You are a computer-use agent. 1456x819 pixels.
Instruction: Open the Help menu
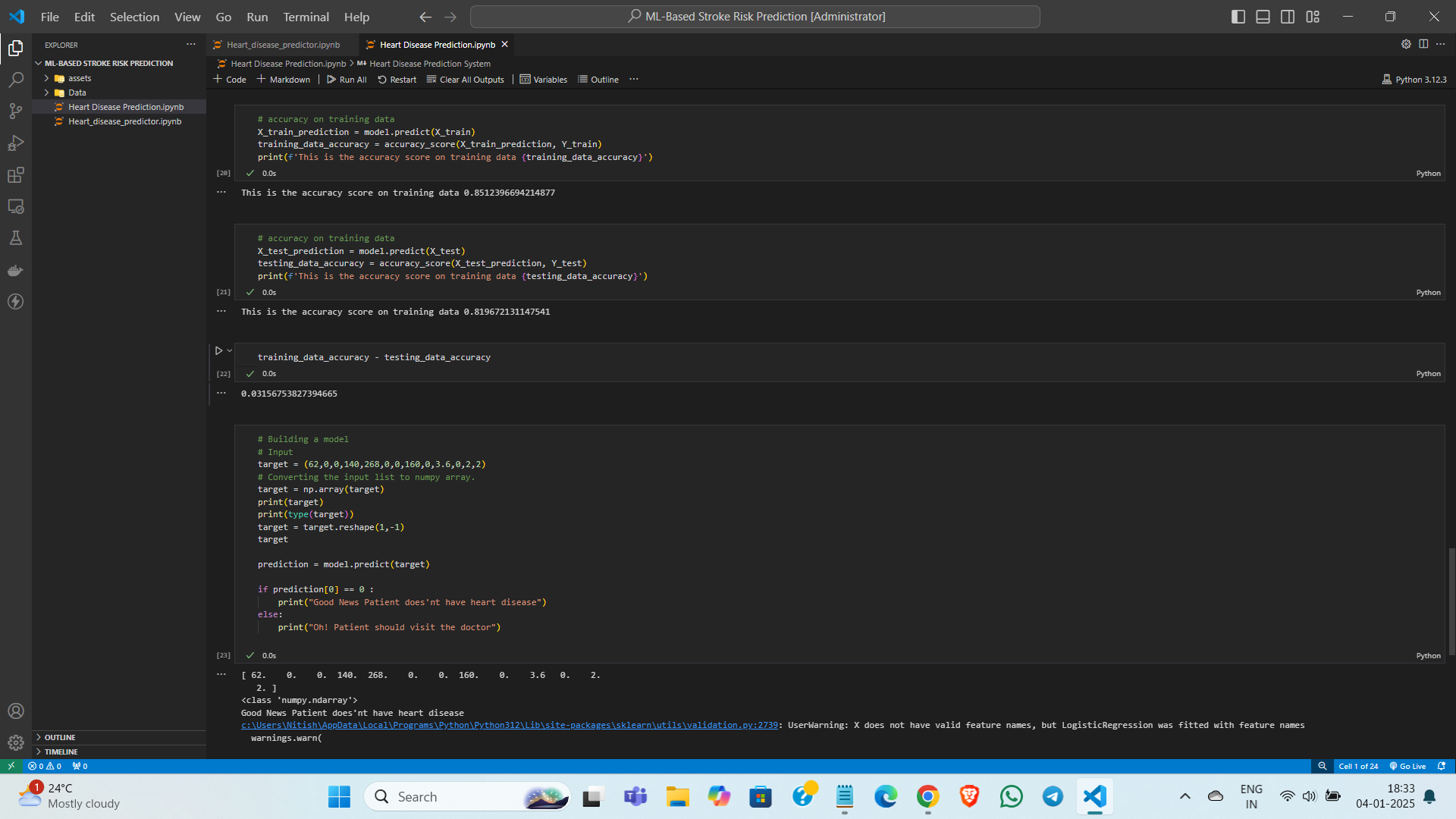click(356, 17)
